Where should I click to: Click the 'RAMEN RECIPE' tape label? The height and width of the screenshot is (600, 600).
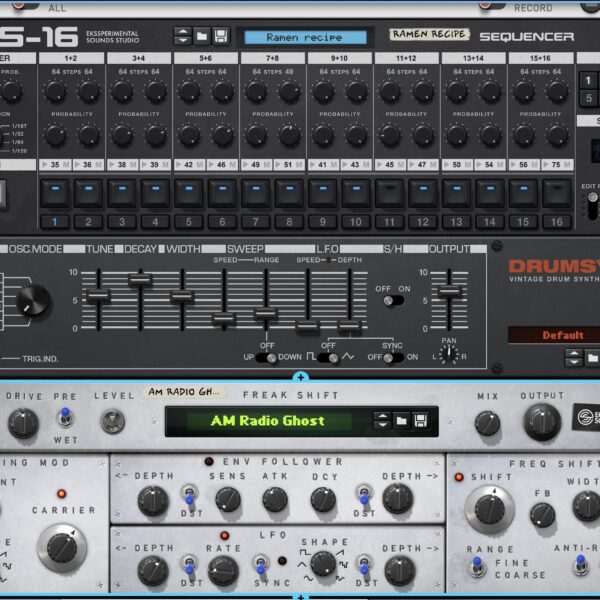(429, 34)
